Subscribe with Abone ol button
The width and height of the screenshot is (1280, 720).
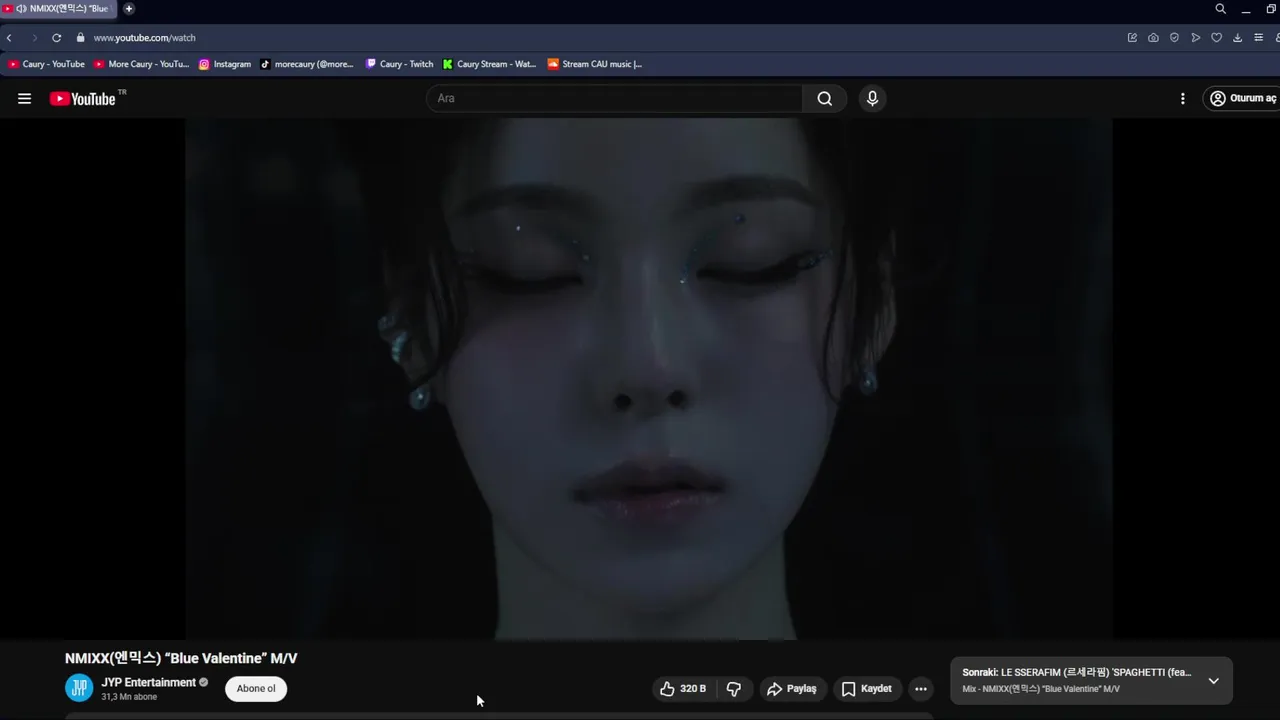pos(256,688)
